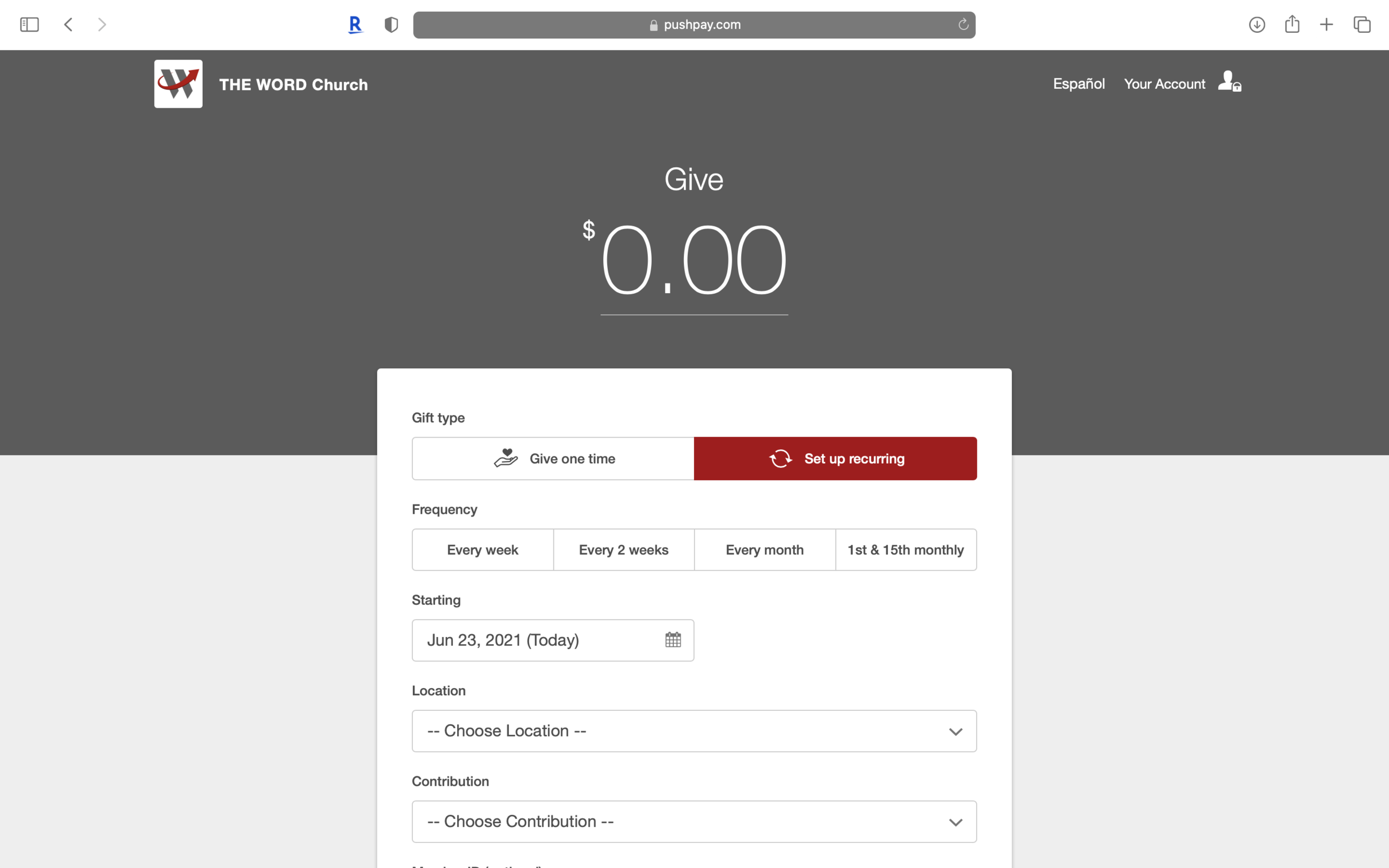The image size is (1389, 868).
Task: Select Give one time gift type
Action: pos(553,459)
